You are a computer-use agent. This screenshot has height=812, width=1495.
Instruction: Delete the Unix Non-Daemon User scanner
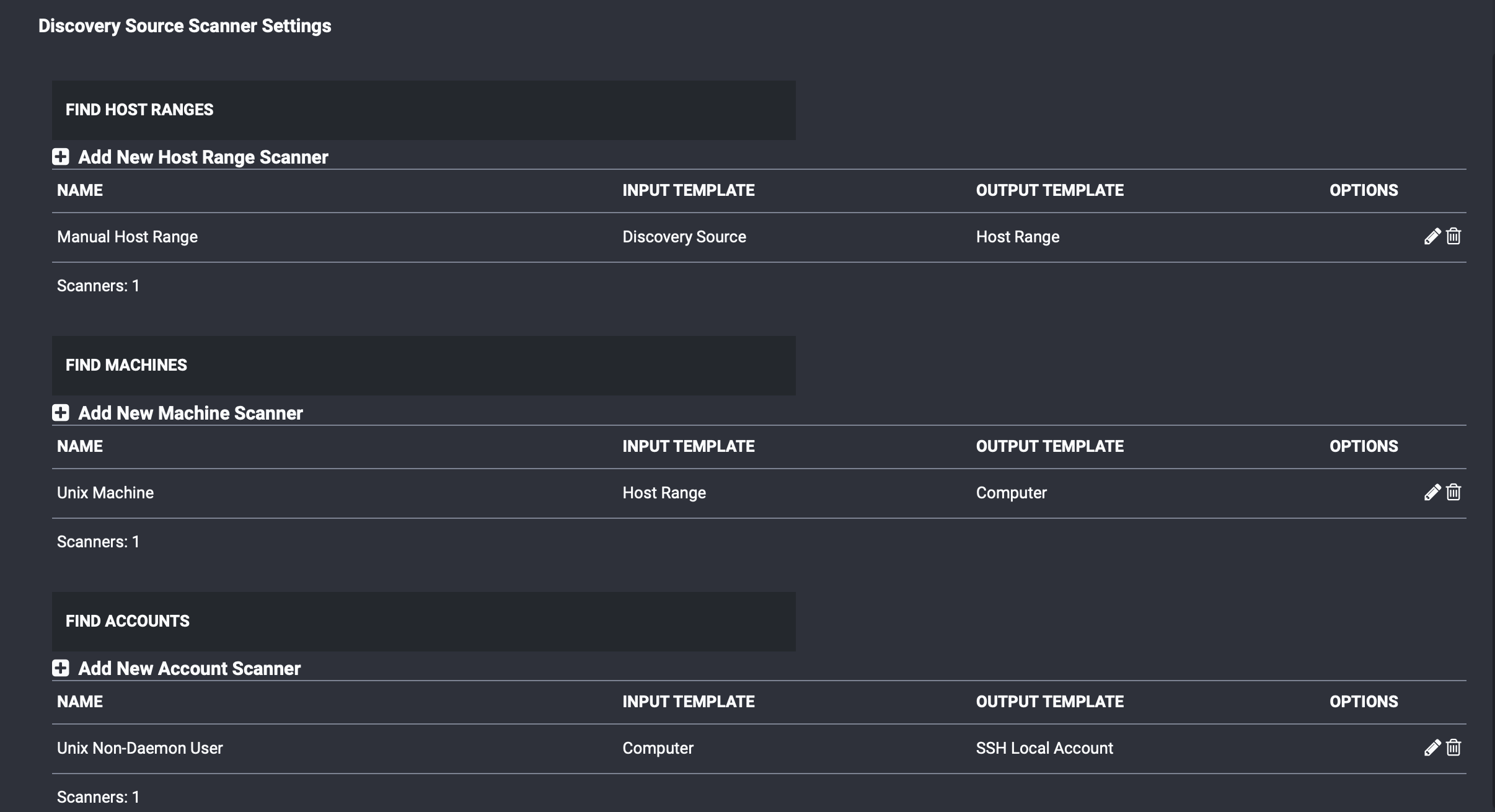click(x=1453, y=748)
